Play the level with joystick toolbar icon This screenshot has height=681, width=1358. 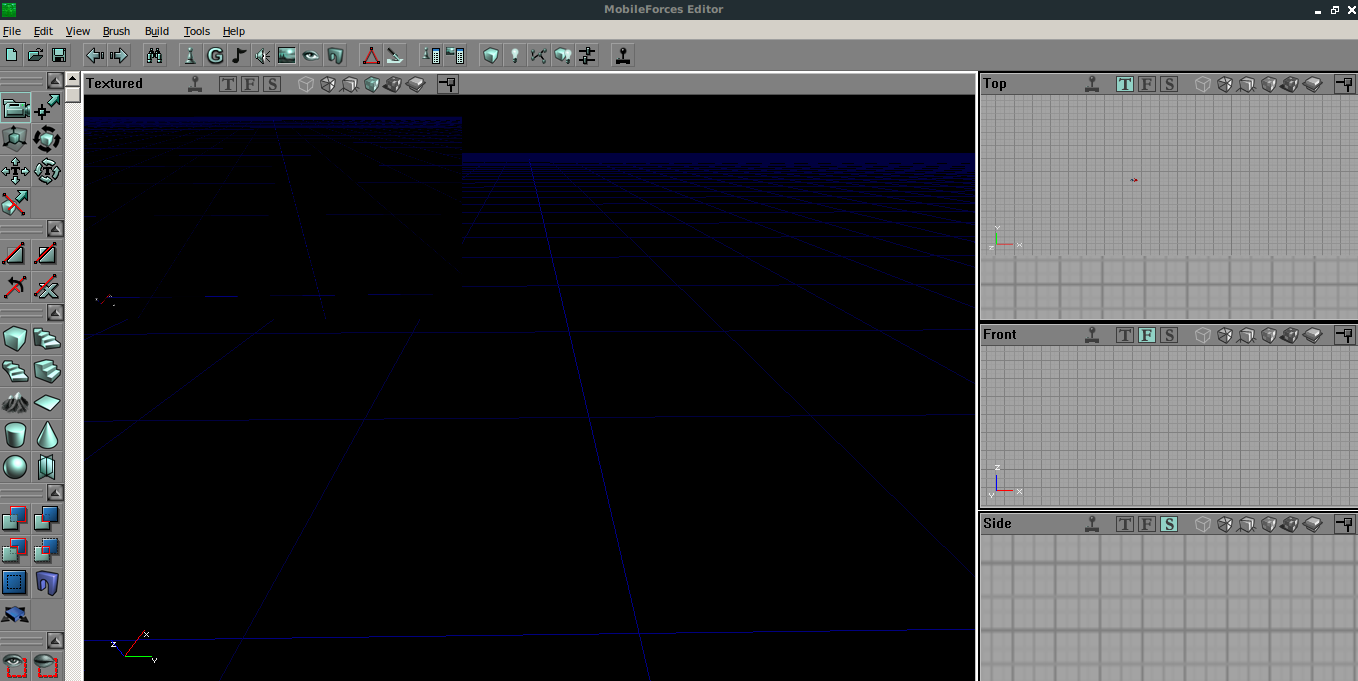623,55
